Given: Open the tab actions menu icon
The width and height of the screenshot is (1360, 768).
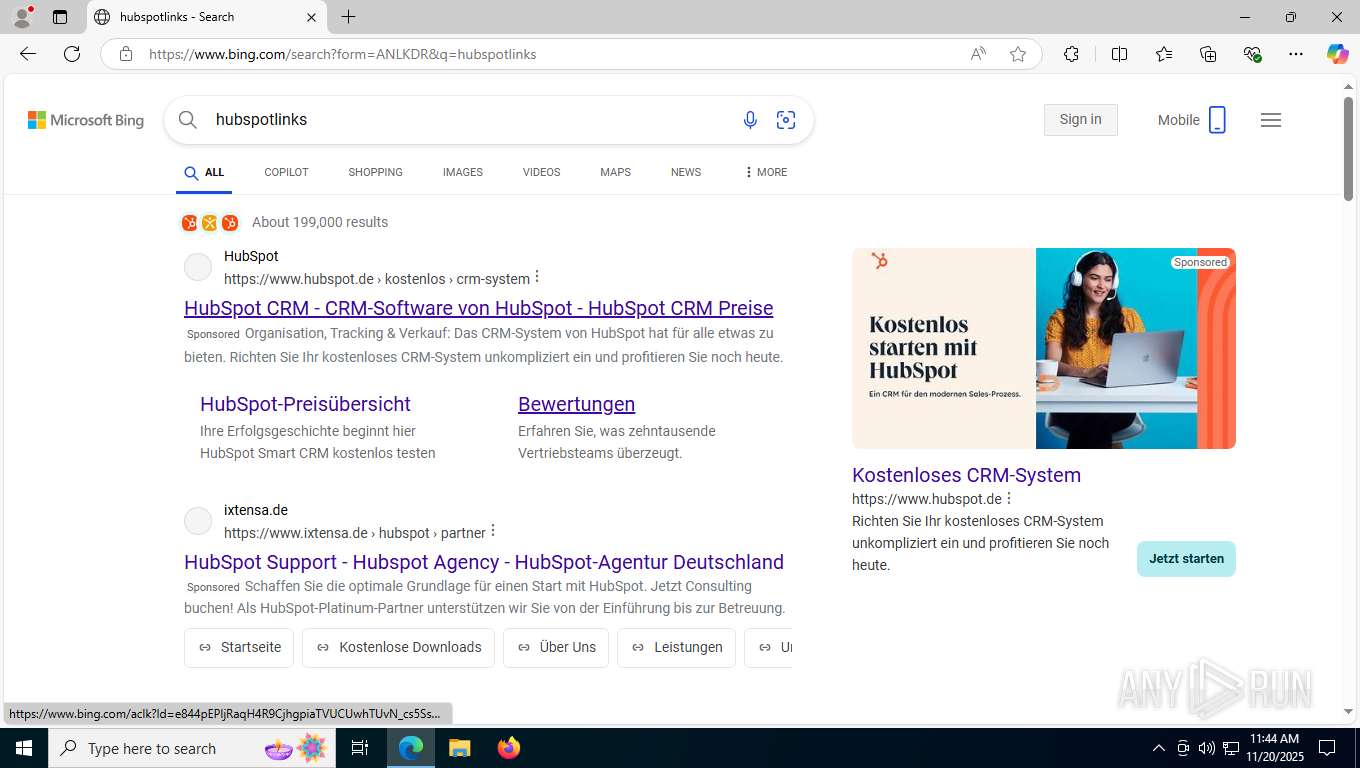Looking at the screenshot, I should tap(60, 17).
